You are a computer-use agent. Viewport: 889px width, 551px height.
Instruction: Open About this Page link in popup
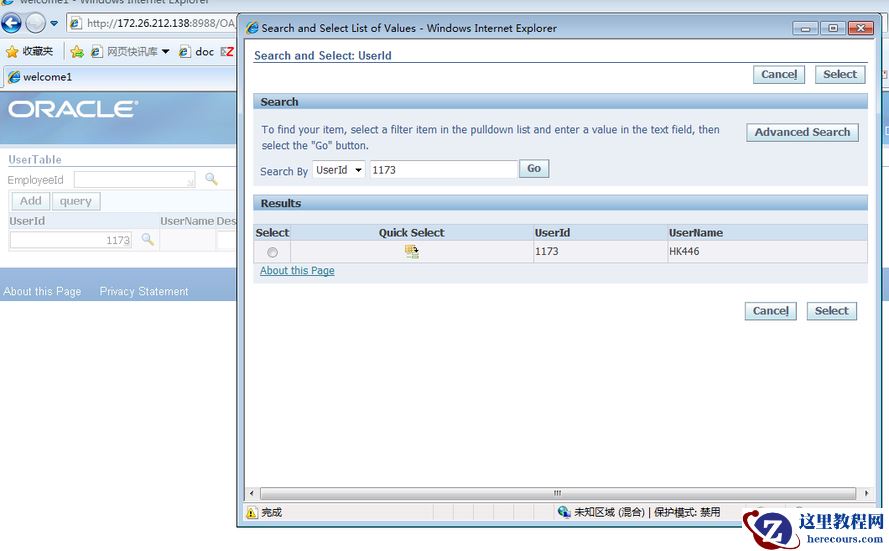pos(297,271)
